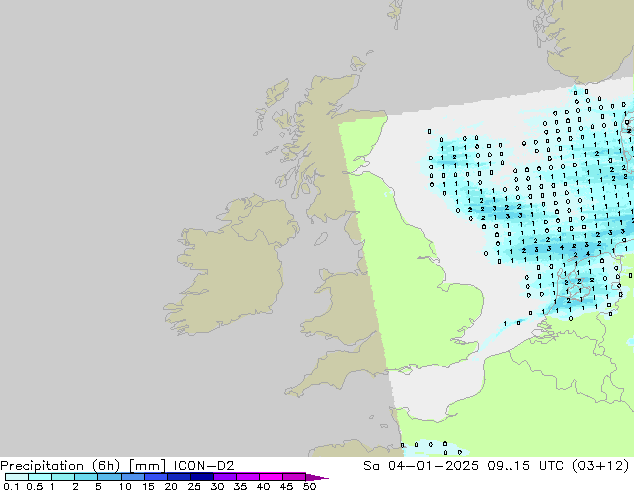Click the island of Ireland on the map

(232, 267)
